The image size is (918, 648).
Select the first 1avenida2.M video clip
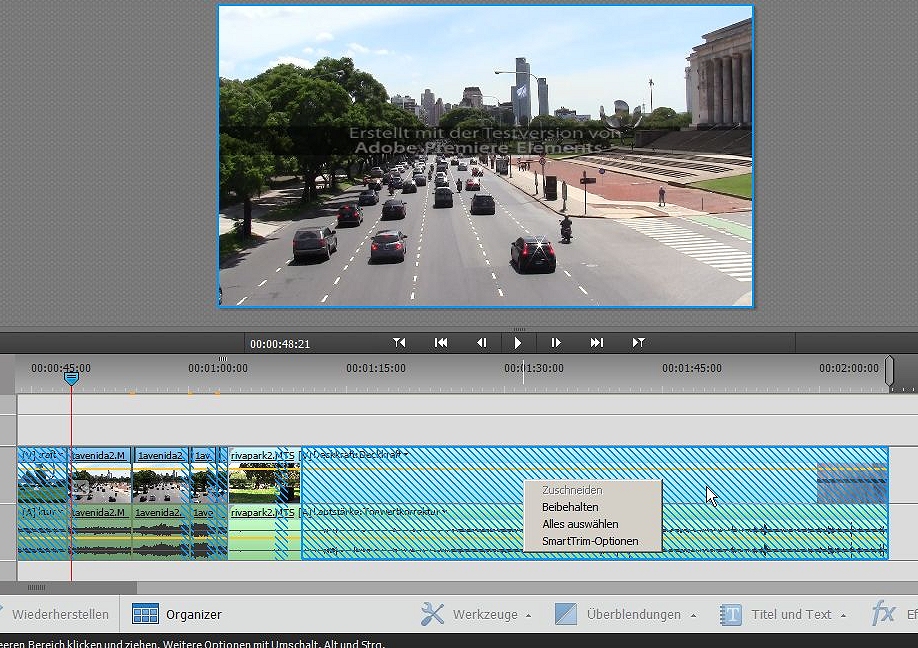pos(101,475)
